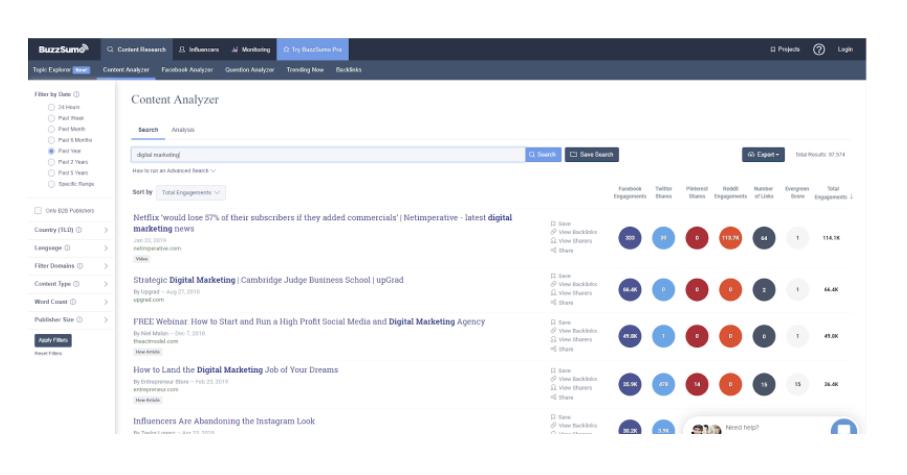Open the Monitoring menu

click(x=251, y=50)
